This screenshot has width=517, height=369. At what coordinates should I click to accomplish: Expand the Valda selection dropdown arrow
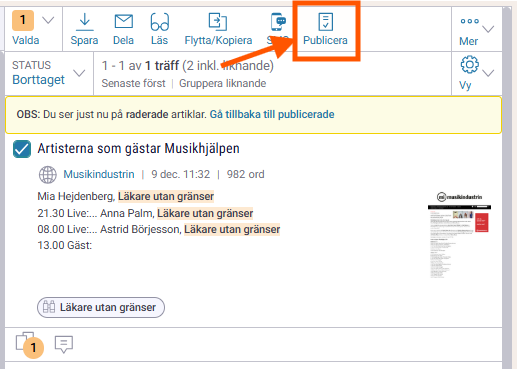tap(48, 21)
